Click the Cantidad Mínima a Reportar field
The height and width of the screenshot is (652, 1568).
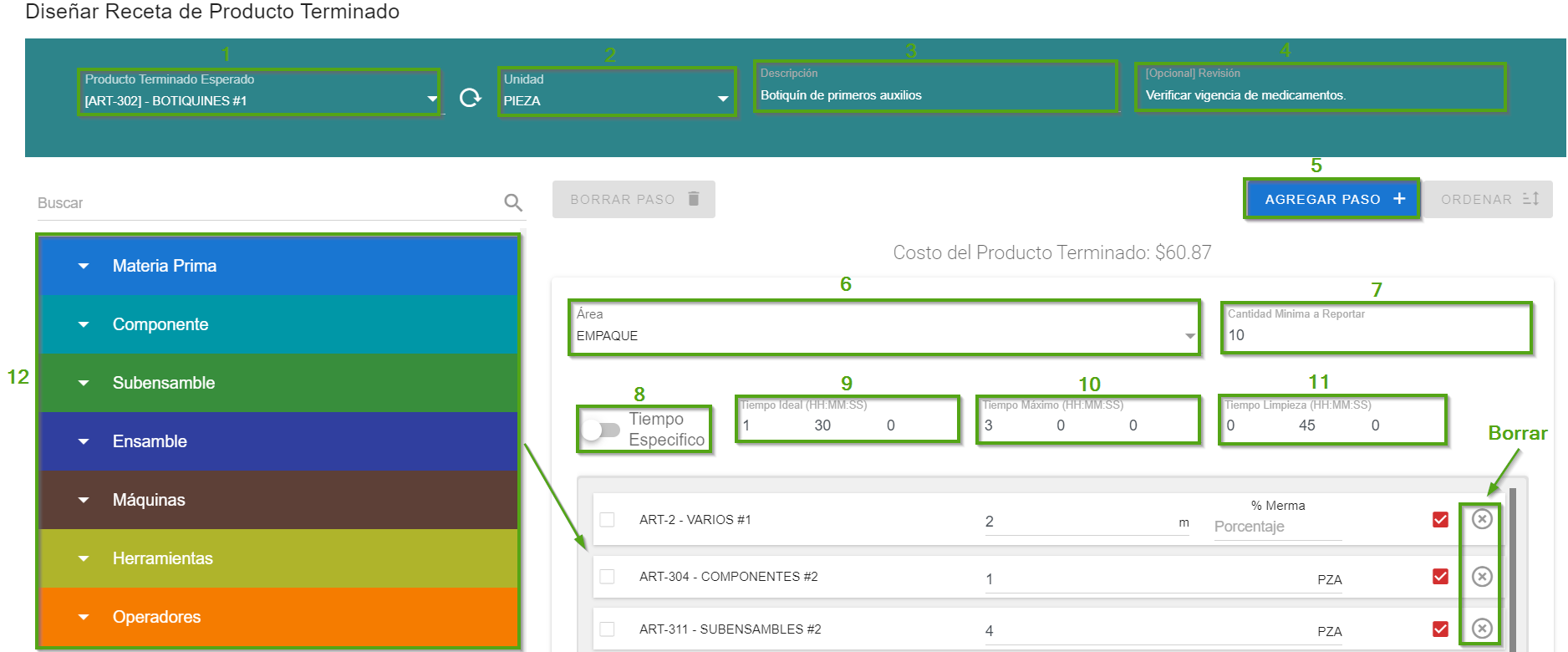[x=1375, y=334]
